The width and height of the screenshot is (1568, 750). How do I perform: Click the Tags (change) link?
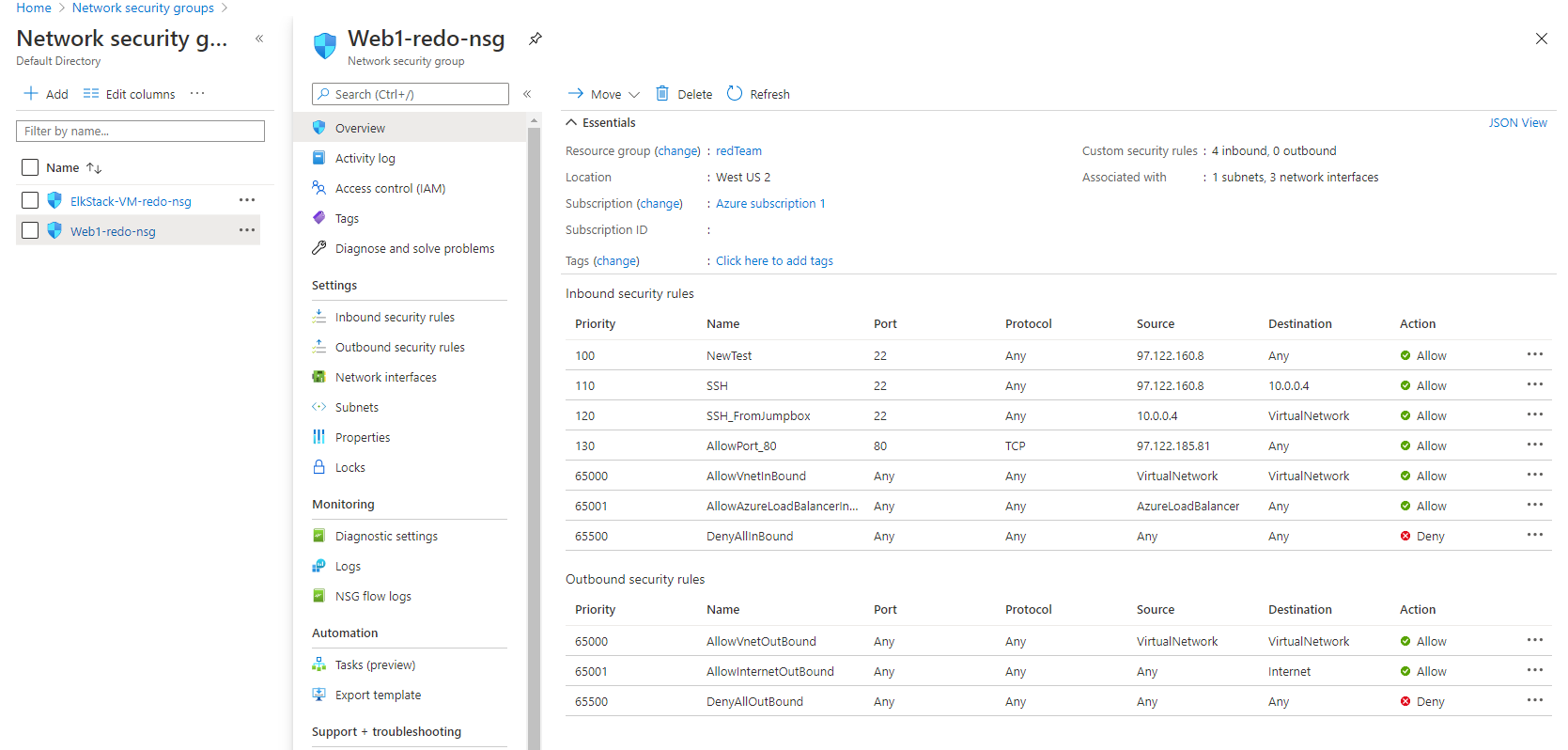coord(616,261)
